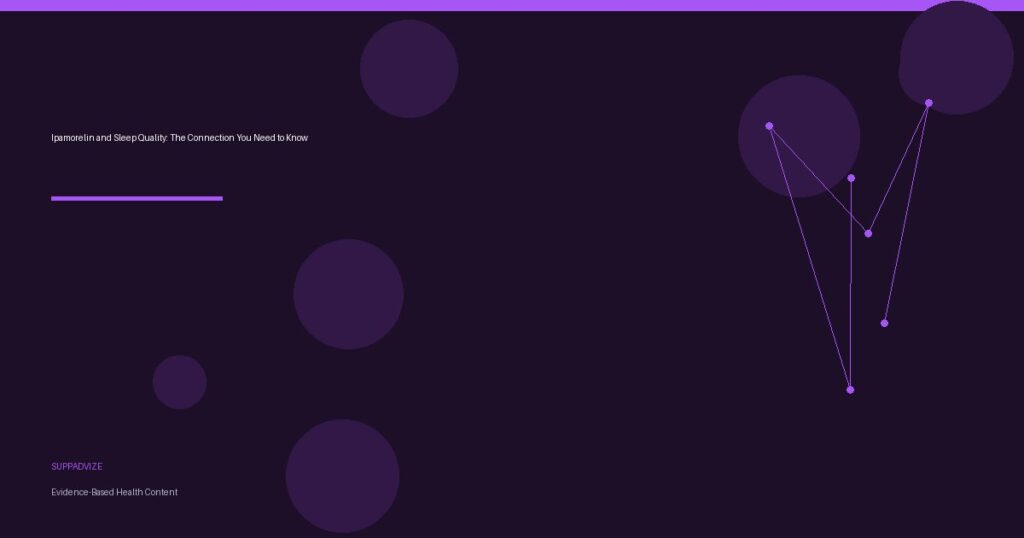Click the thin purple bar across the top edge

pyautogui.click(x=512, y=5)
